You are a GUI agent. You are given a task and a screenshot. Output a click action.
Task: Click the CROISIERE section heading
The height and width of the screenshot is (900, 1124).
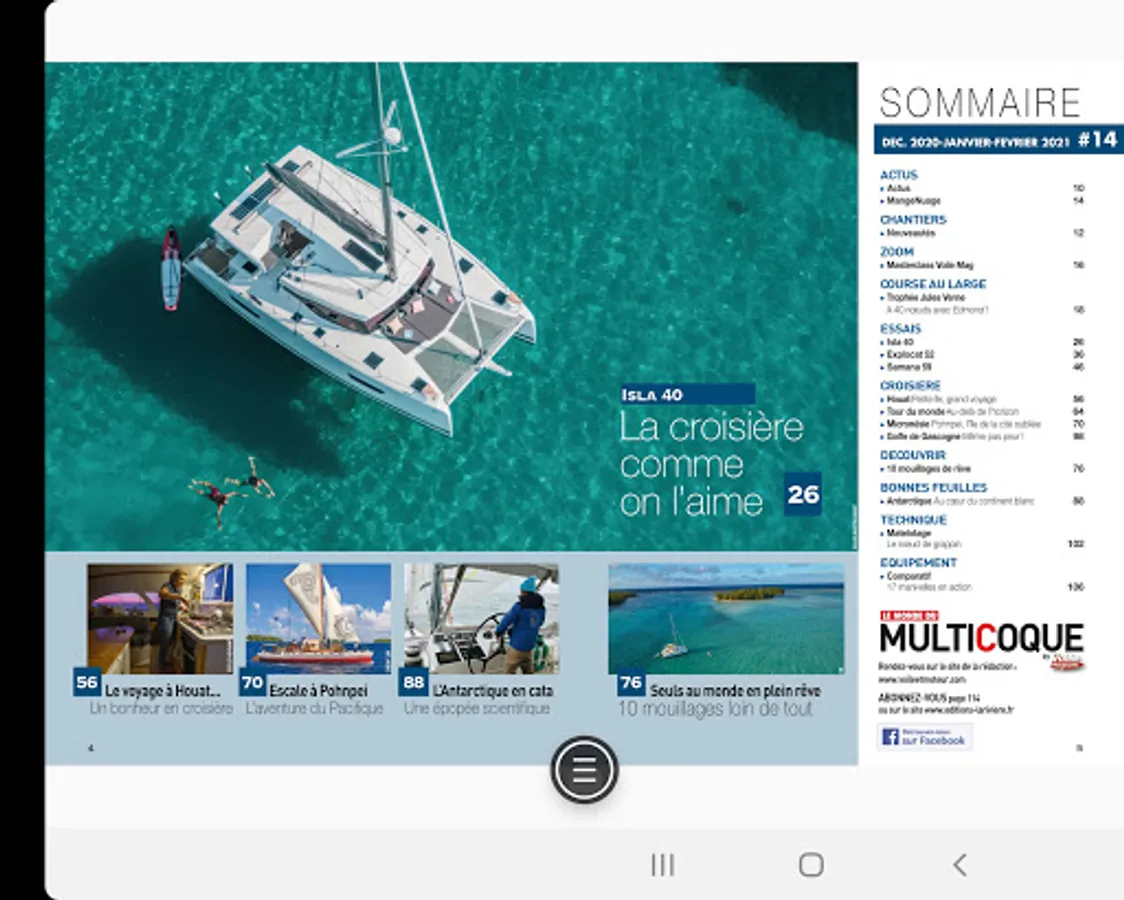910,386
